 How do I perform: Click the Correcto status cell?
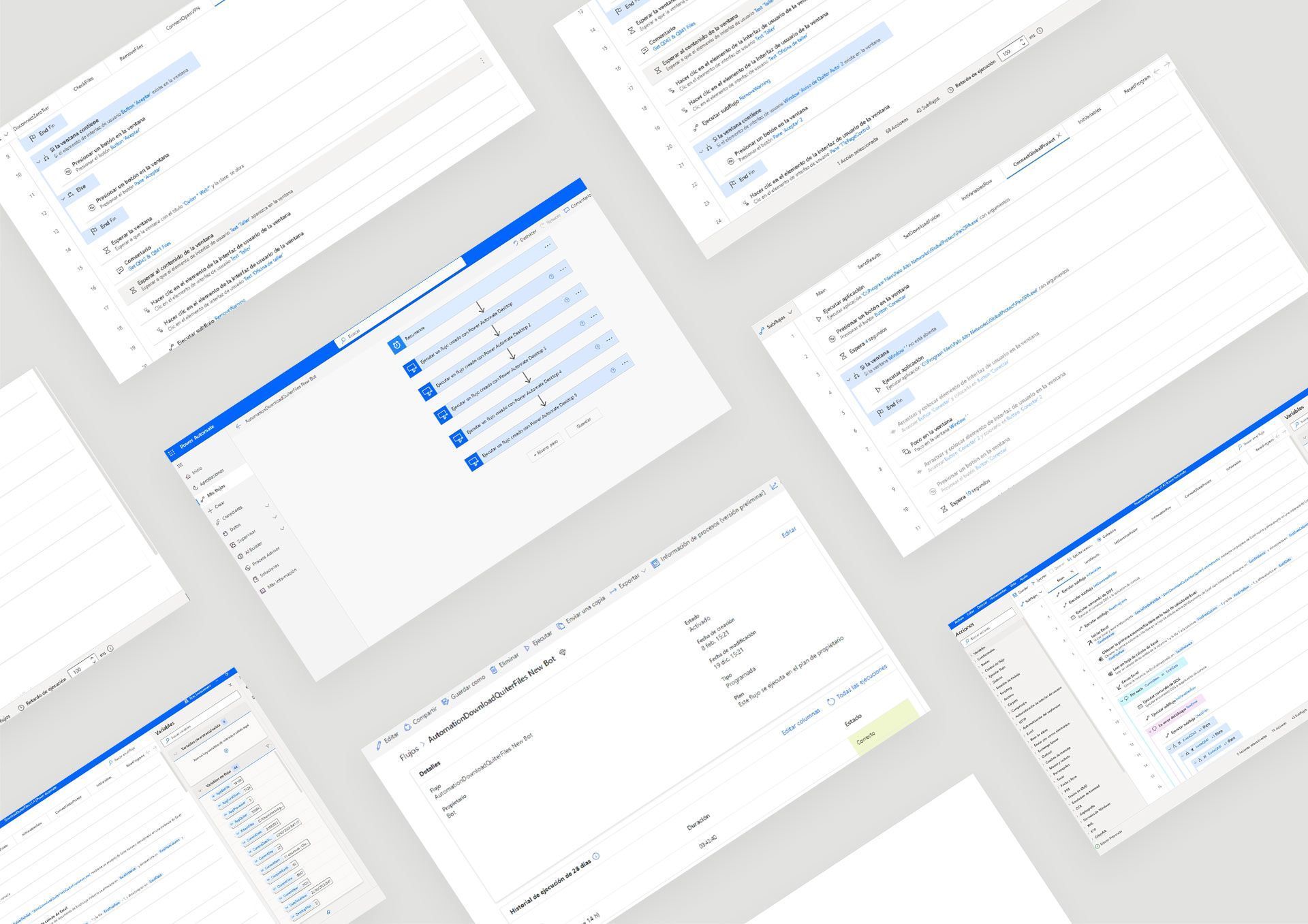(883, 727)
